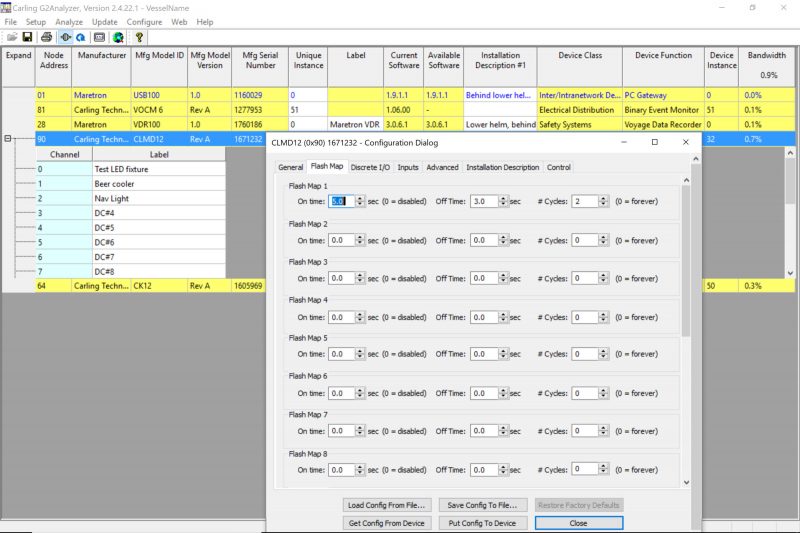
Task: Adjust Flash Map 2 On time spinner
Action: click(x=360, y=240)
